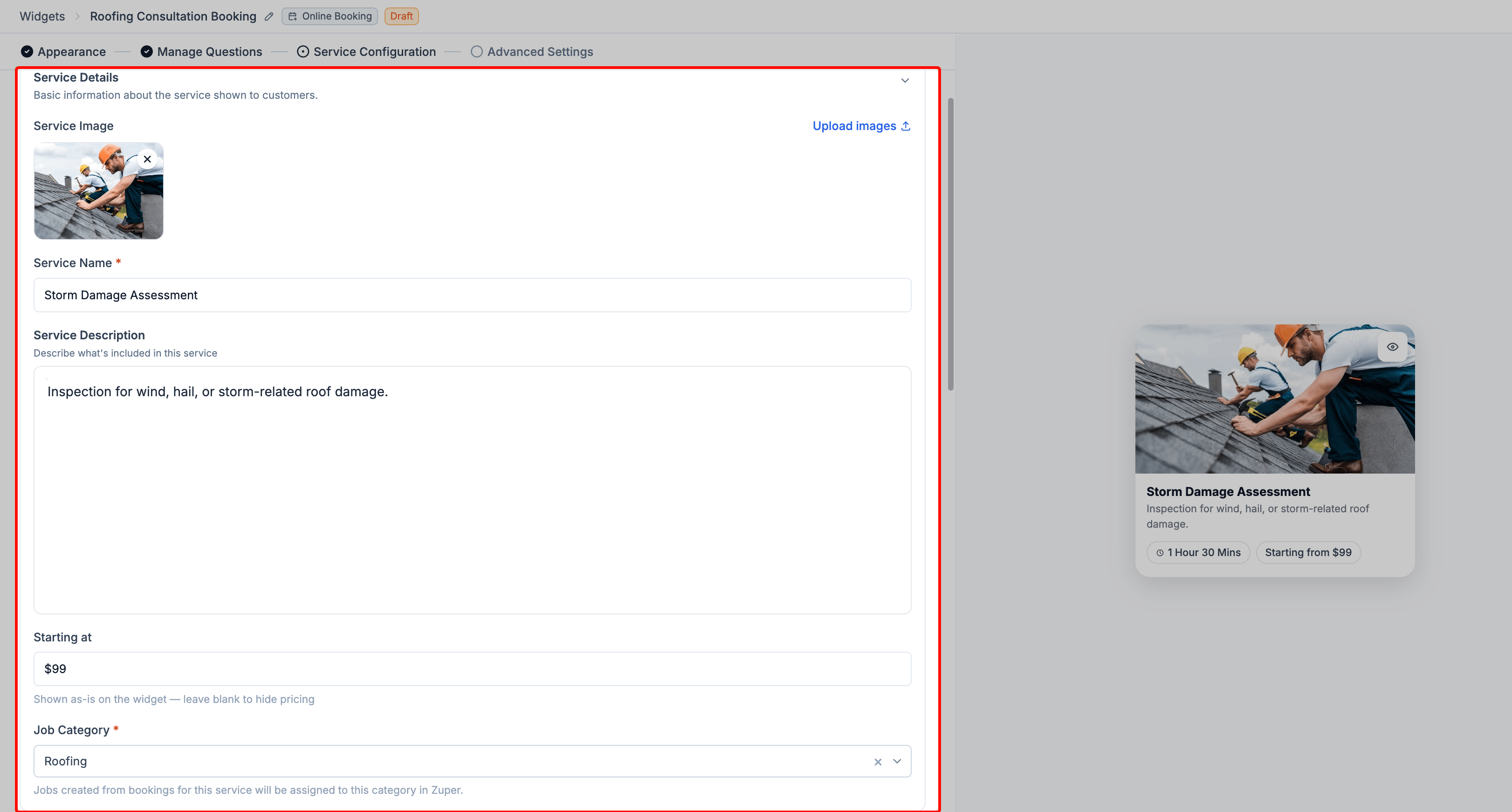Screen dimensions: 1512x812
Task: Click the preview card roofing photo
Action: pyautogui.click(x=1275, y=399)
